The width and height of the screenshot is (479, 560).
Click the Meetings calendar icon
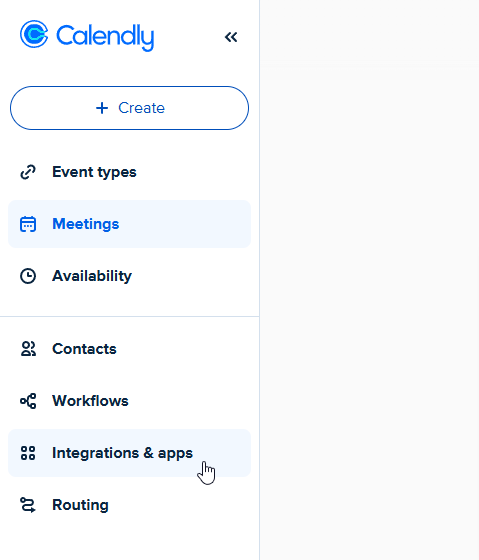(x=28, y=224)
